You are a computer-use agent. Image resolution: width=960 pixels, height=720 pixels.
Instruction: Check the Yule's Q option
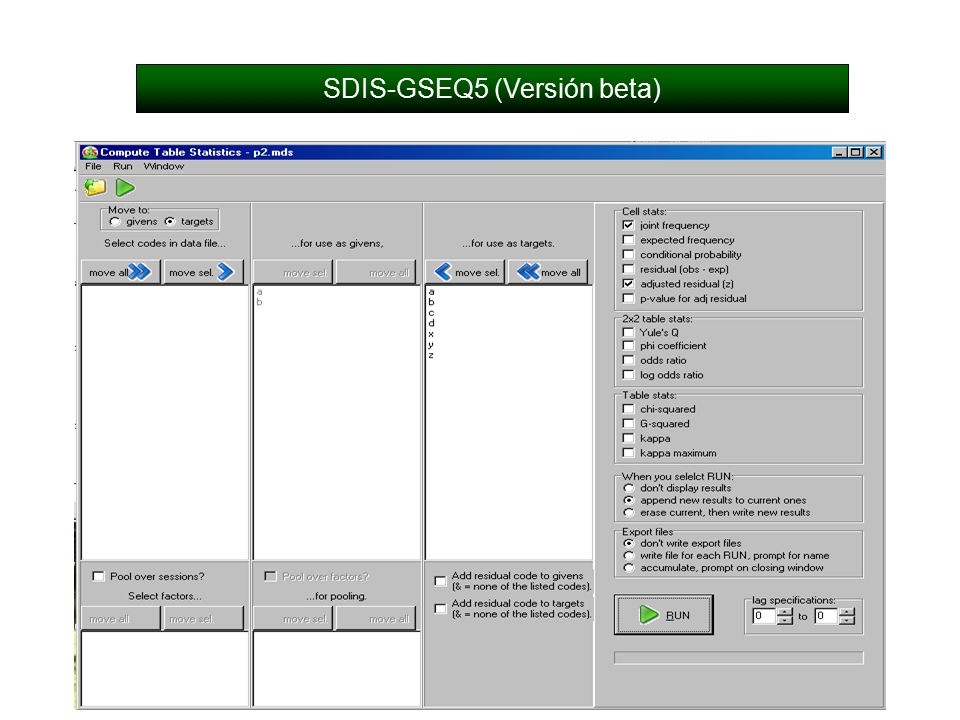point(628,332)
